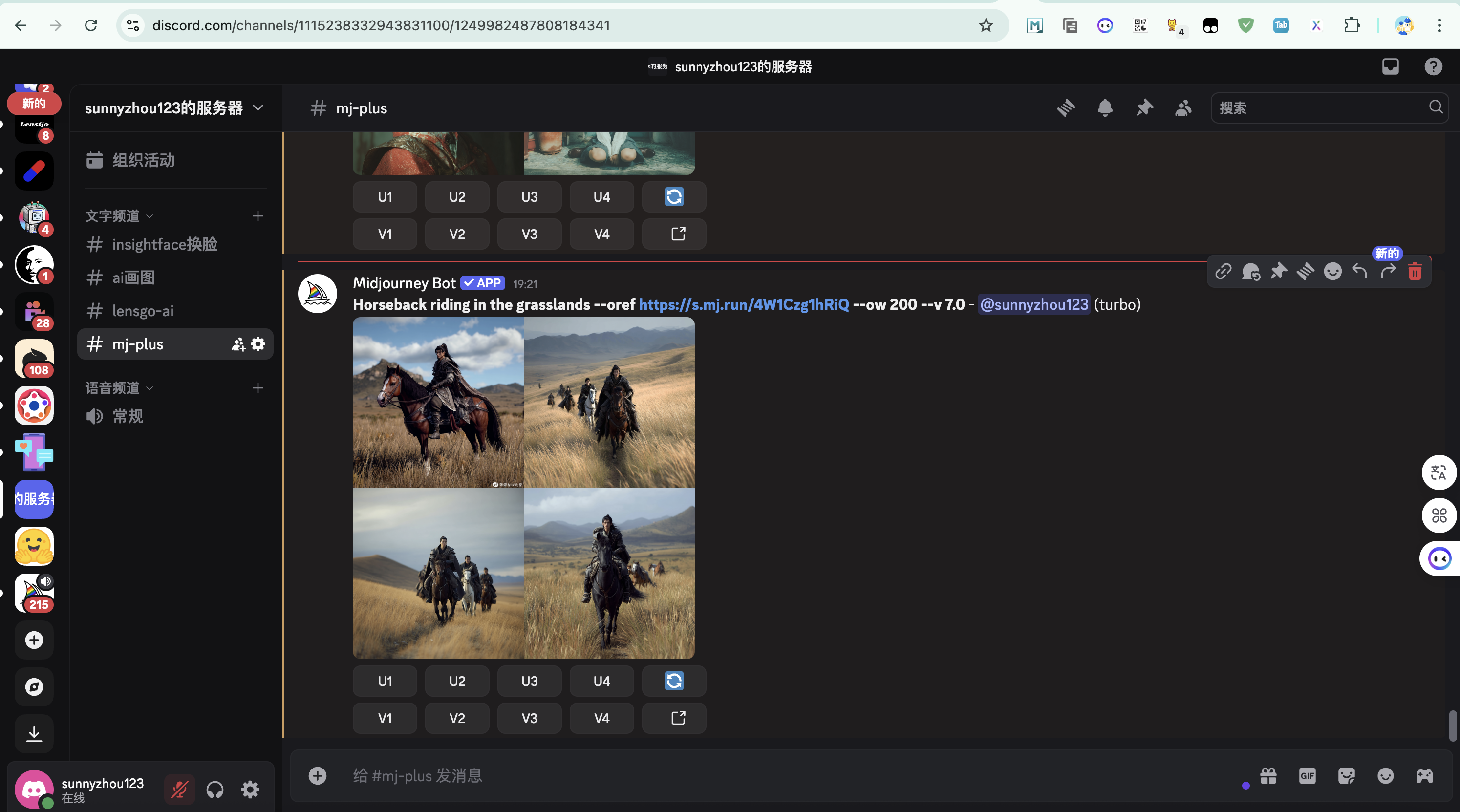Open the s.mj.run link in the prompt

coord(744,305)
